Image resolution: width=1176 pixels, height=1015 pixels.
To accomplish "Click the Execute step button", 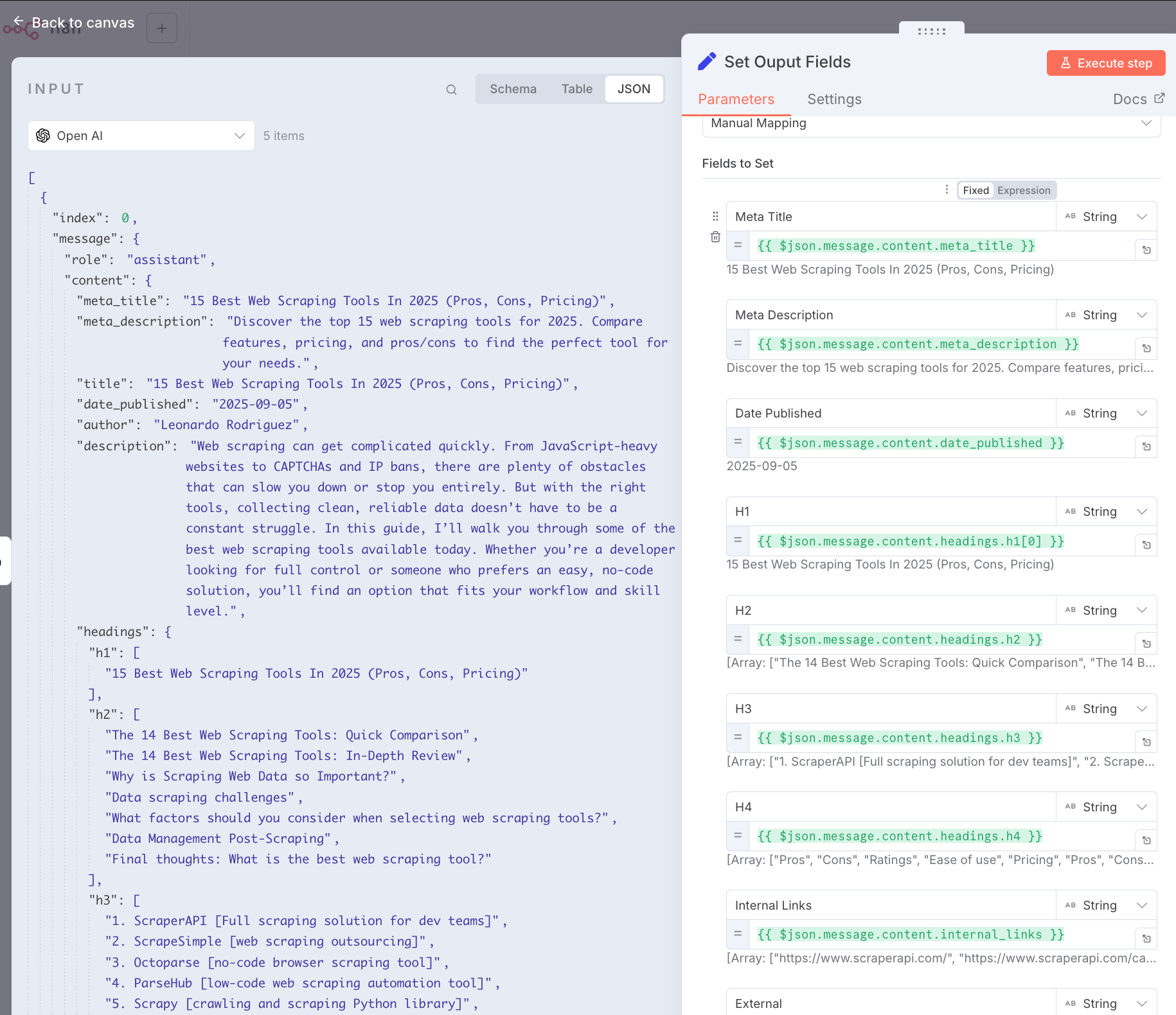I will coord(1105,63).
